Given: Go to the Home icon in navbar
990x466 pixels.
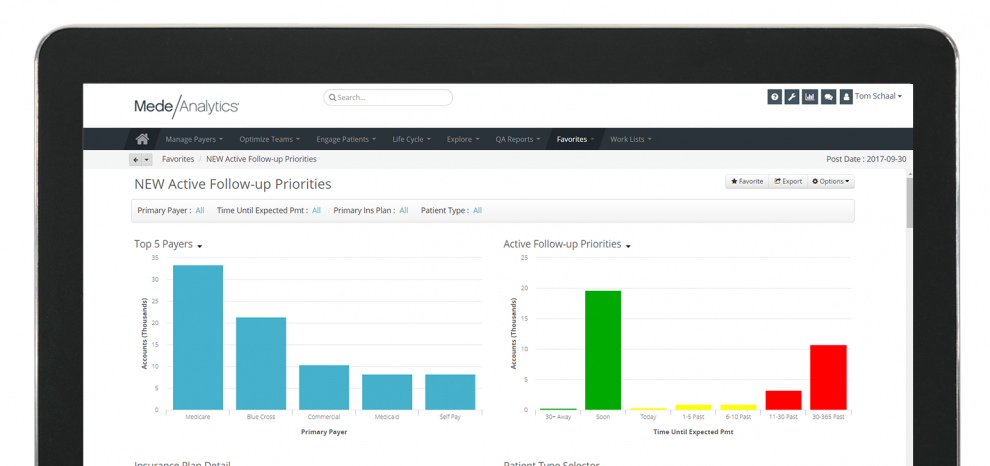Looking at the screenshot, I should (142, 139).
